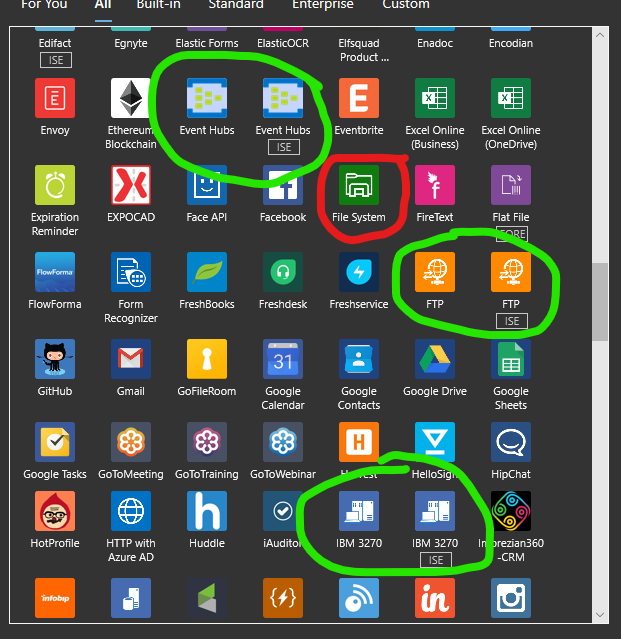Choose the Google Sheets connector
This screenshot has width=621, height=639.
tap(511, 359)
